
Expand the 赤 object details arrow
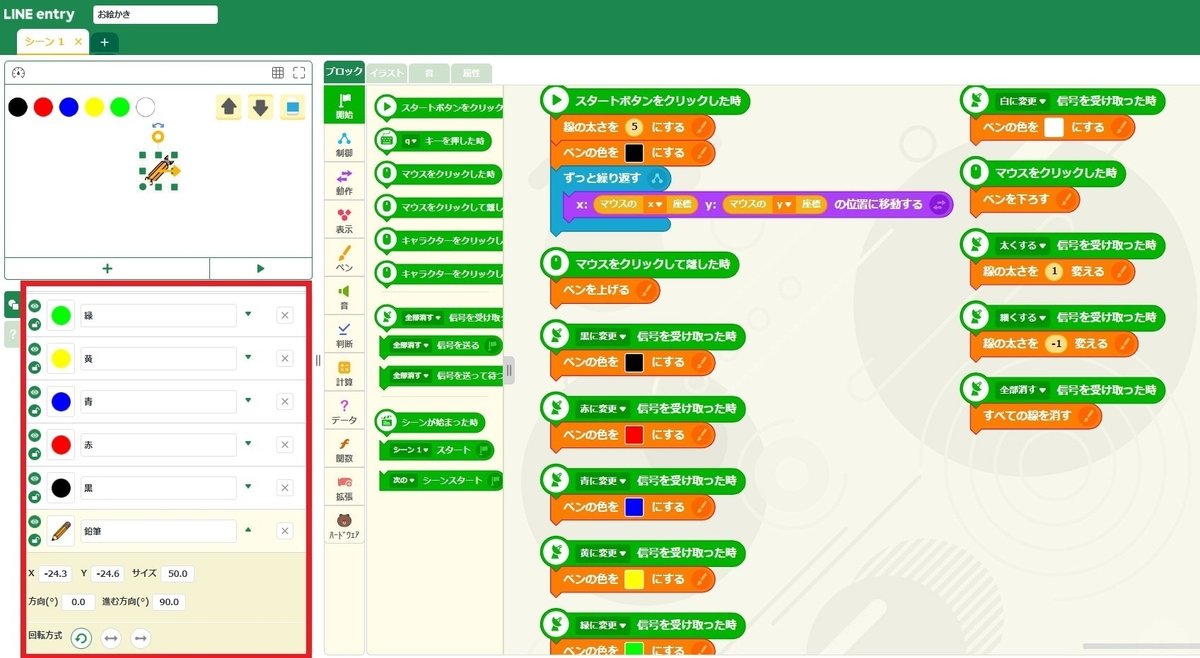(x=248, y=443)
